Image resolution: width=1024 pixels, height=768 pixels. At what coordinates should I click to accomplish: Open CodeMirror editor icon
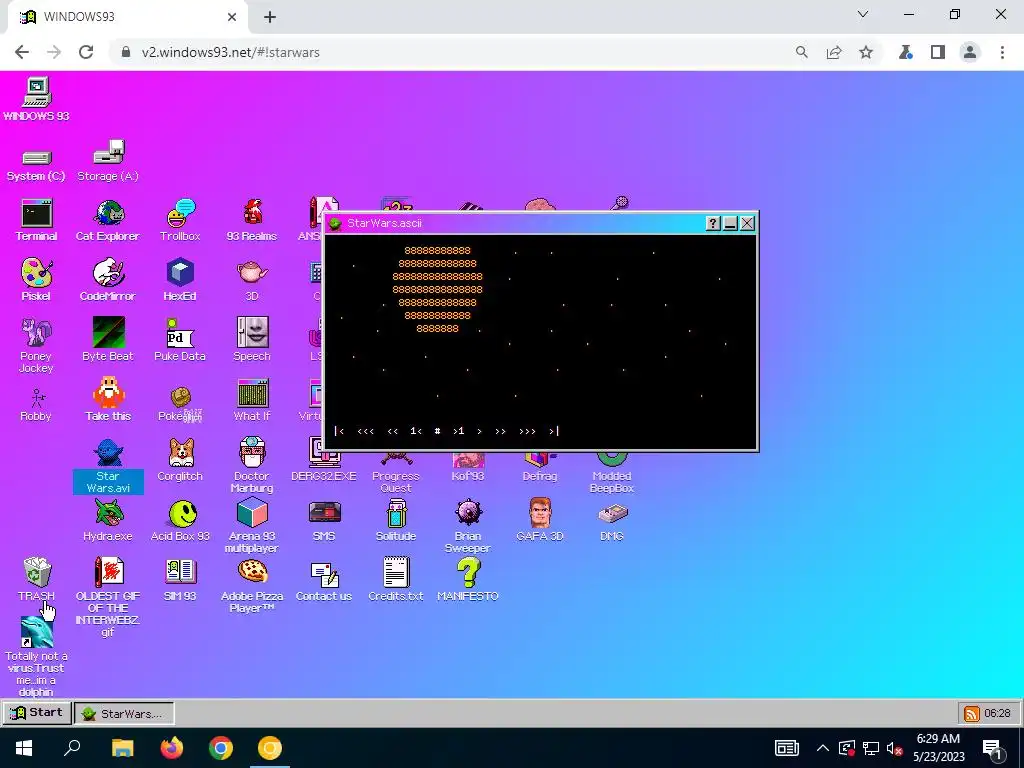108,273
